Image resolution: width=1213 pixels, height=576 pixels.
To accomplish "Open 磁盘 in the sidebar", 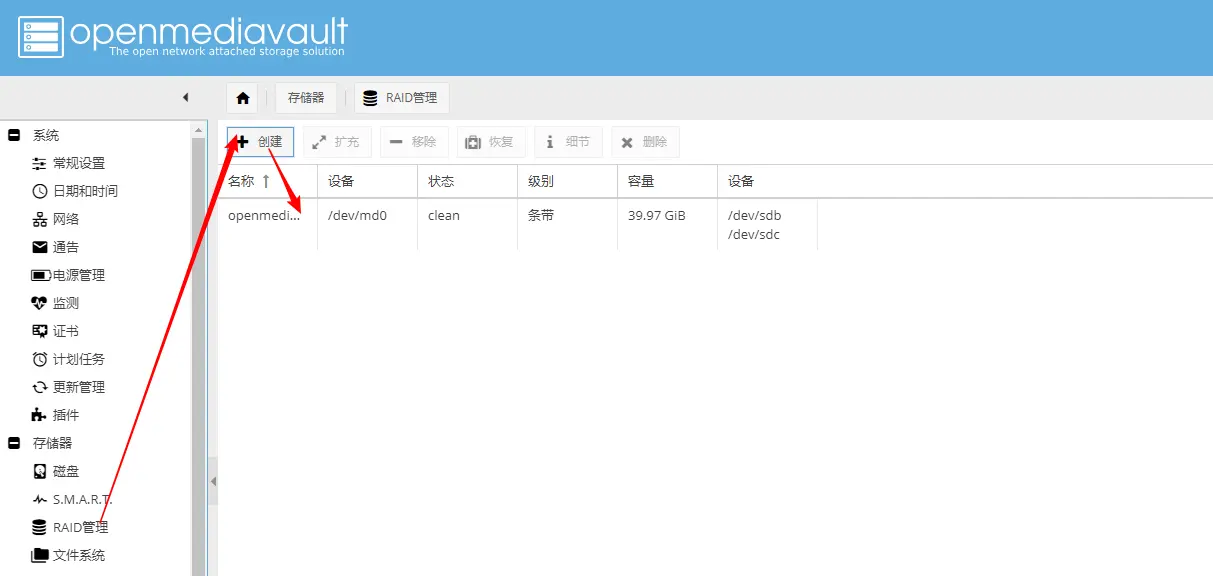I will tap(66, 471).
